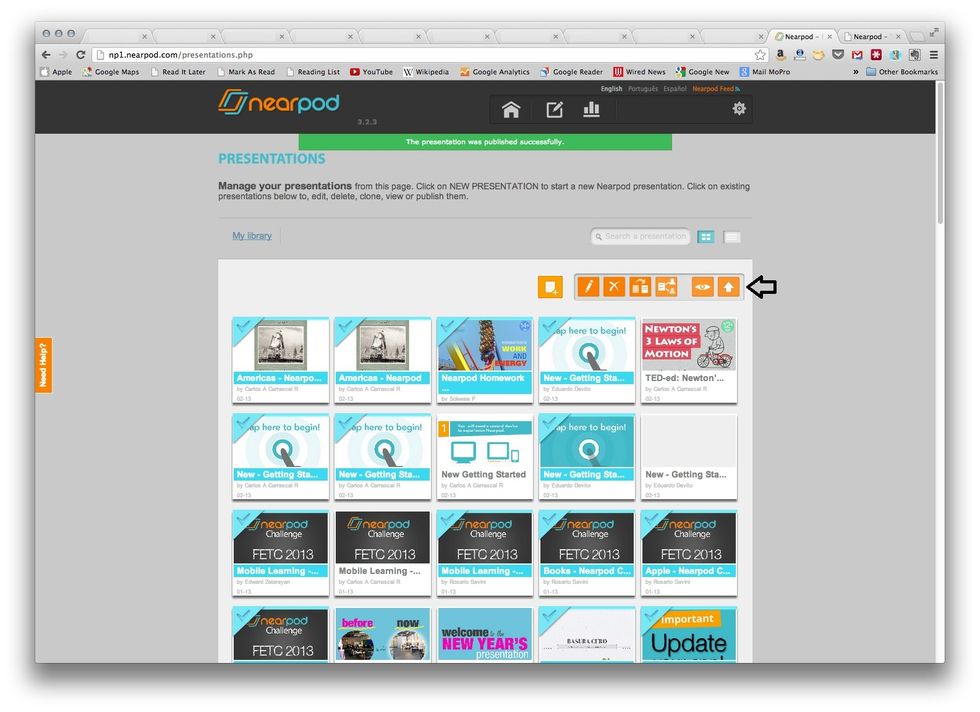The width and height of the screenshot is (980, 712).
Task: Select the TED-ed: Newton's presentation
Action: pos(689,360)
